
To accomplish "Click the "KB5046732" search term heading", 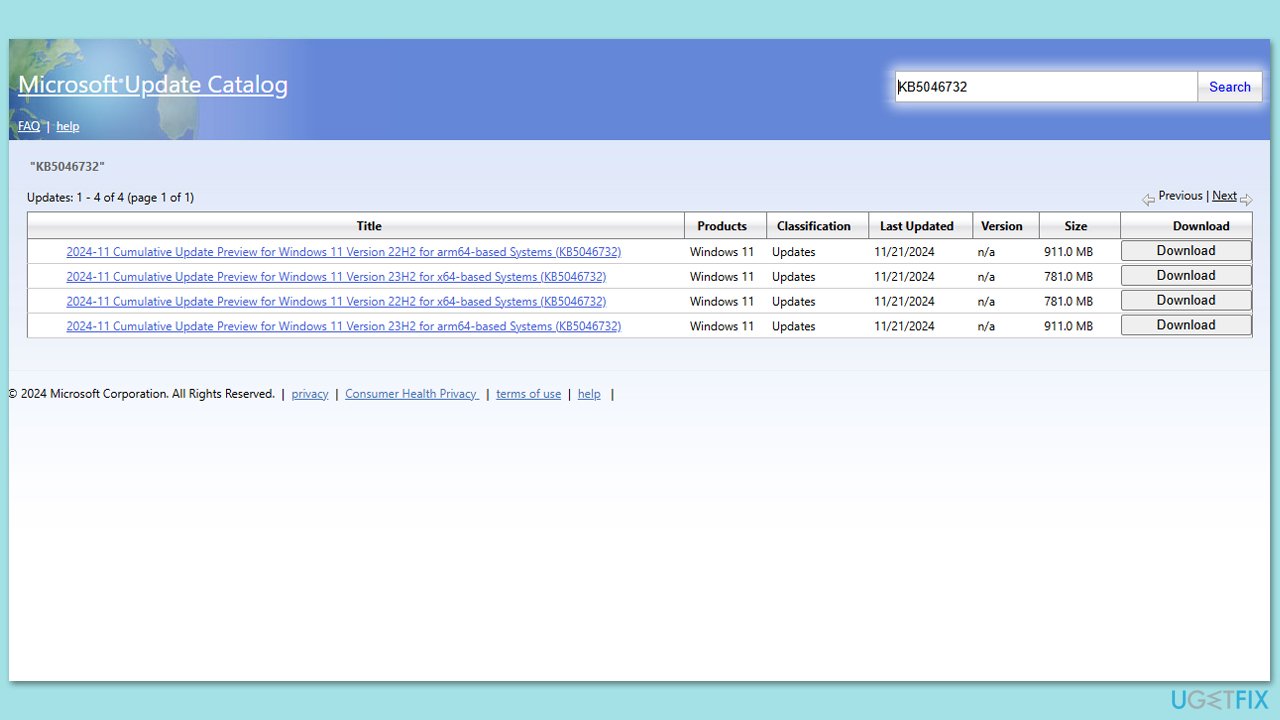I will 67,166.
